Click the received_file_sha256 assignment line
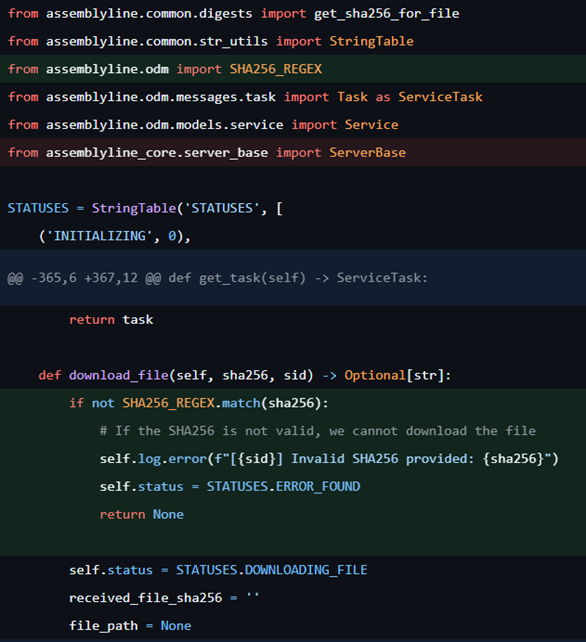 164,598
